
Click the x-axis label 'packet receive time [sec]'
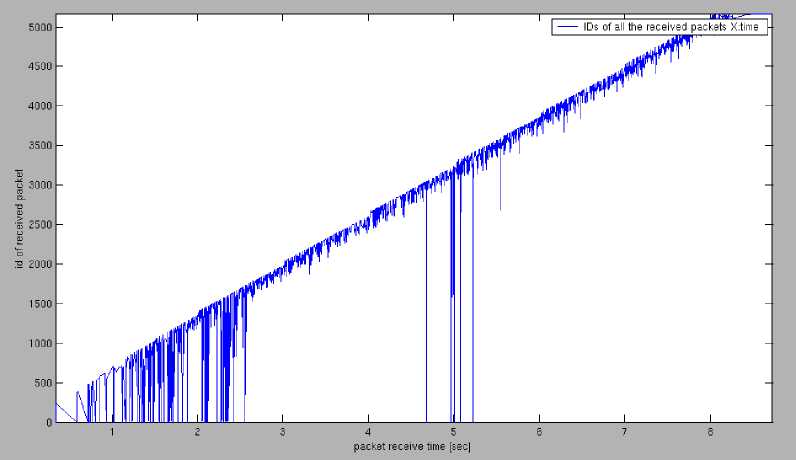pos(412,446)
